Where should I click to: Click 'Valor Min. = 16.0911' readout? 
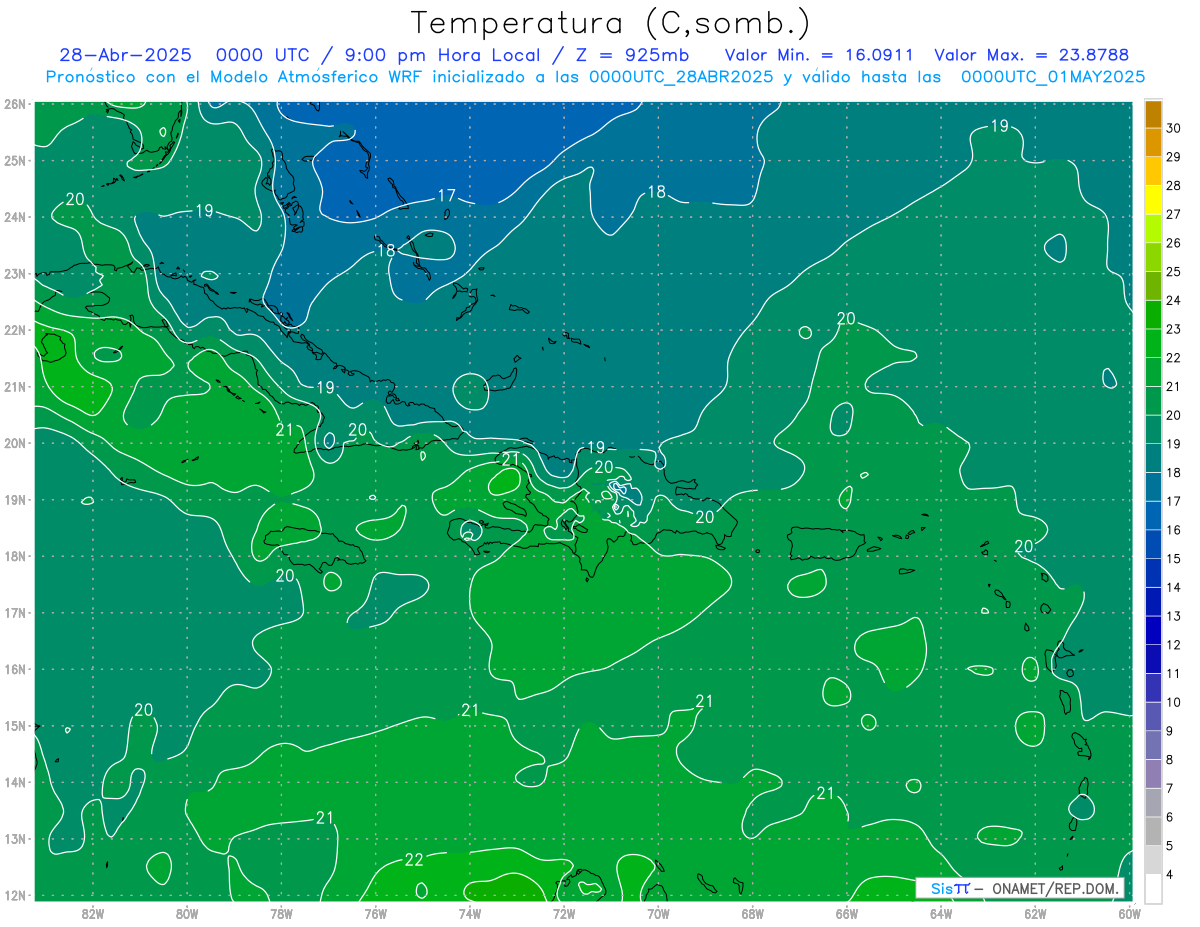coord(819,55)
